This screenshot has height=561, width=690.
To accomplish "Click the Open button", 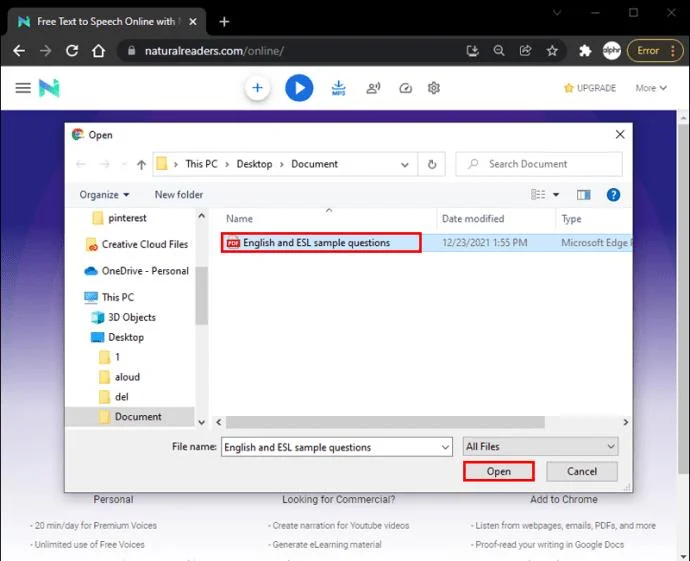I will (499, 471).
